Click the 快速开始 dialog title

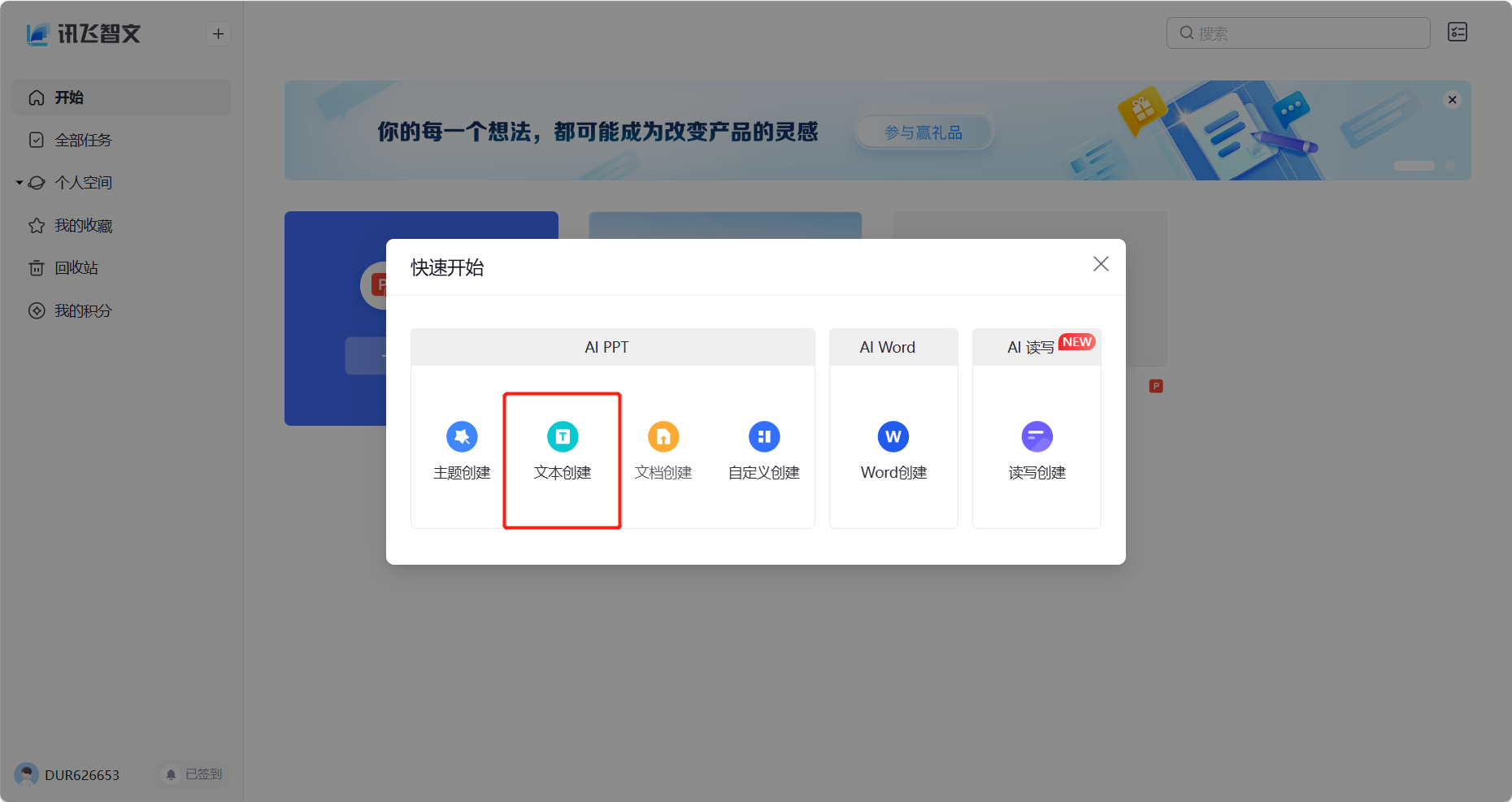coord(447,267)
